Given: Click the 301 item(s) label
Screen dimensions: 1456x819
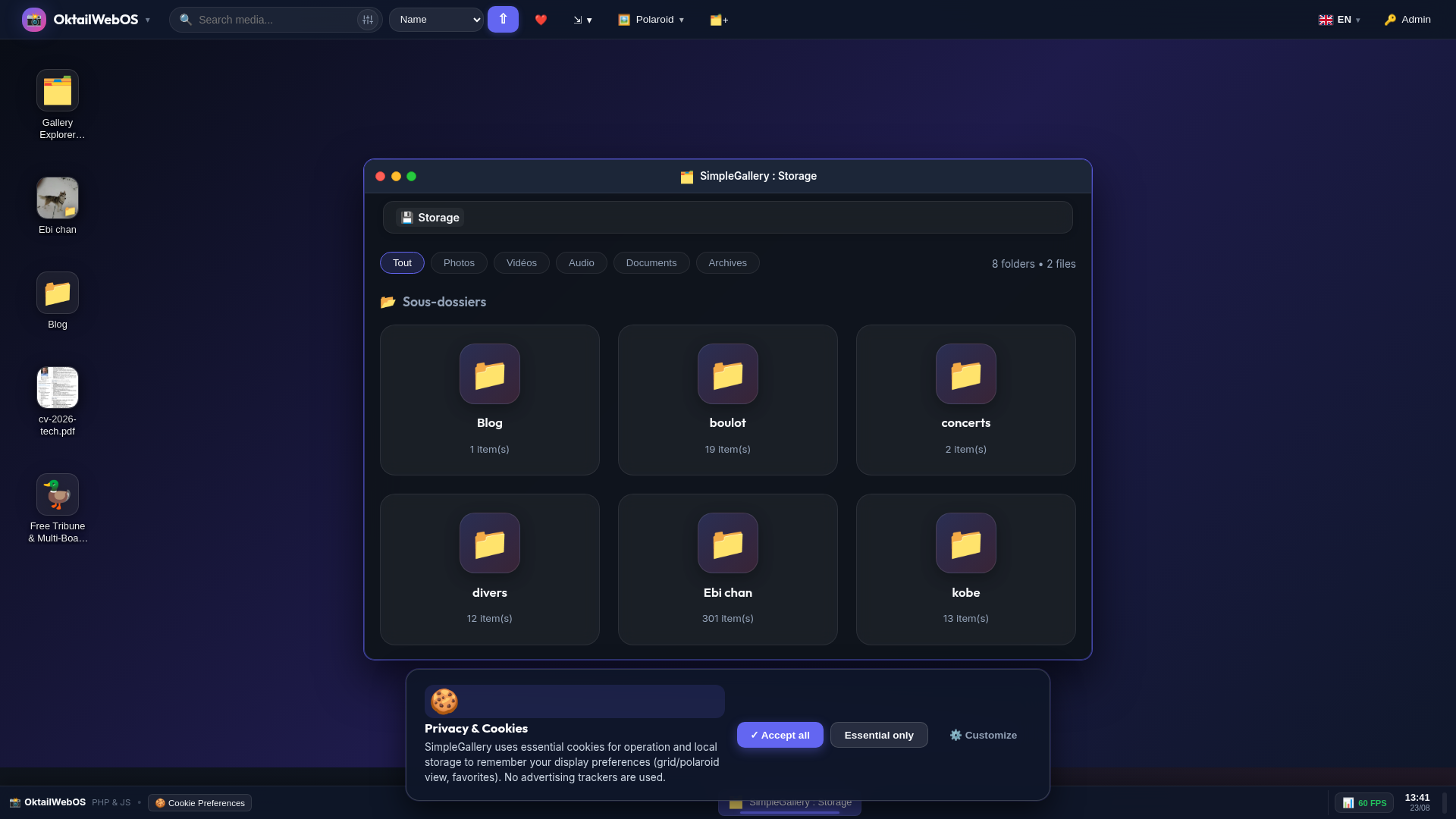Looking at the screenshot, I should point(728,619).
